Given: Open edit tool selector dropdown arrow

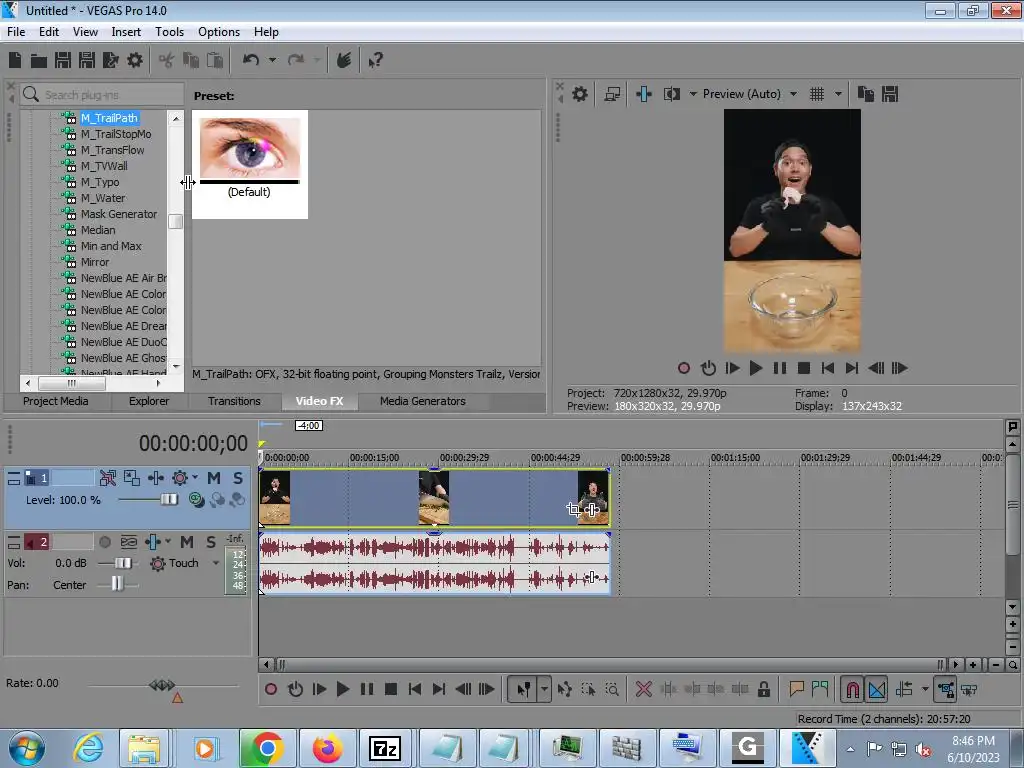Looking at the screenshot, I should click(544, 689).
